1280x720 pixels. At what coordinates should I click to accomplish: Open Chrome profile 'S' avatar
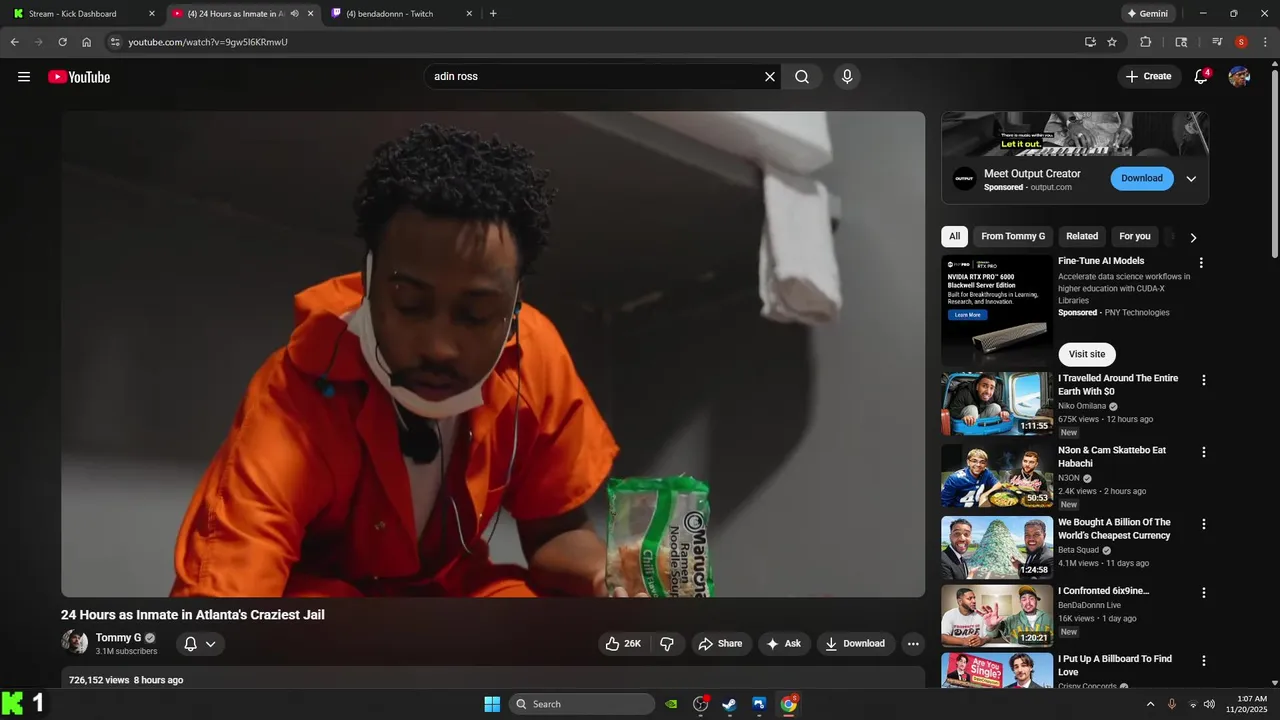click(x=1241, y=42)
